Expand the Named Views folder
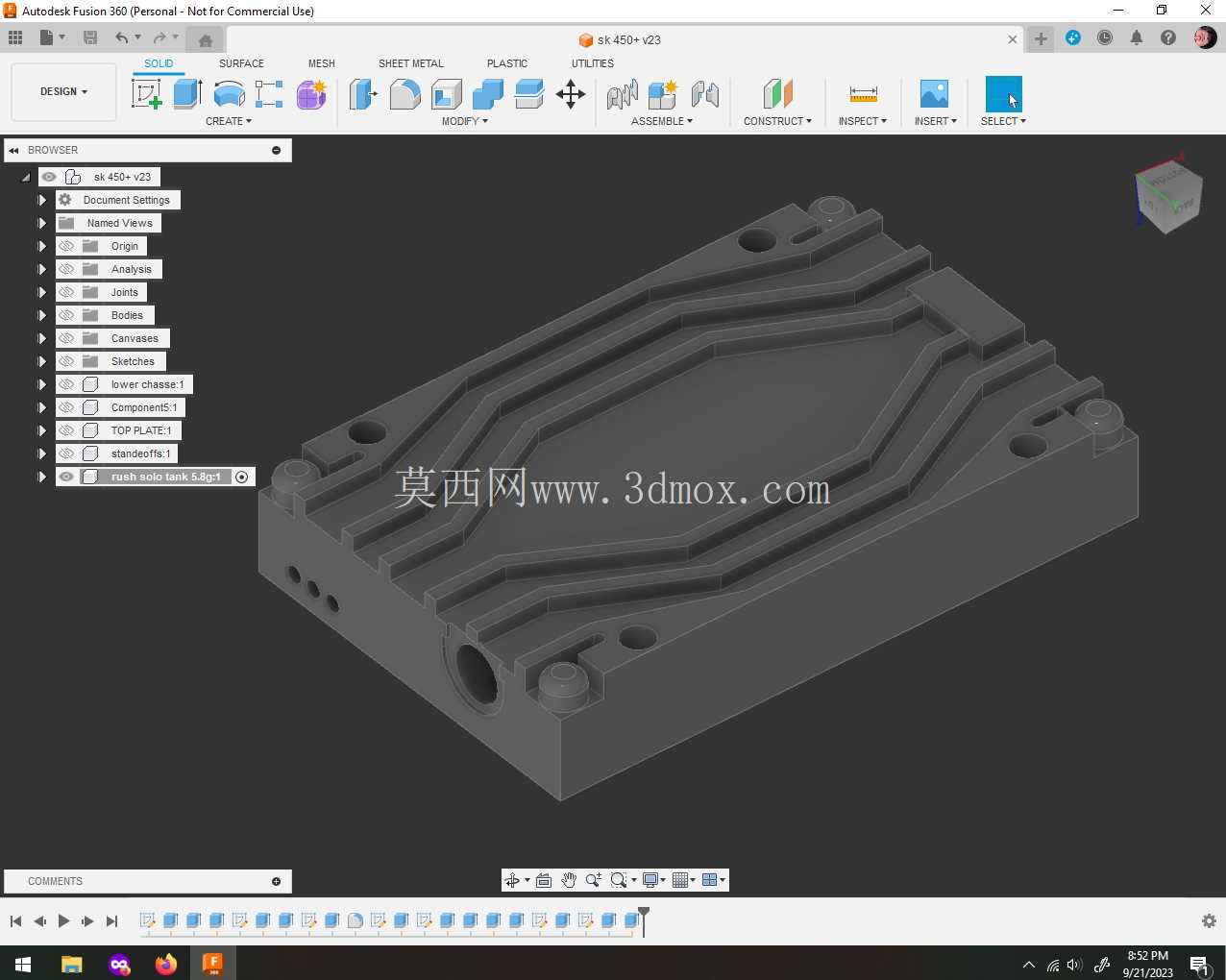This screenshot has height=980, width=1226. point(41,223)
